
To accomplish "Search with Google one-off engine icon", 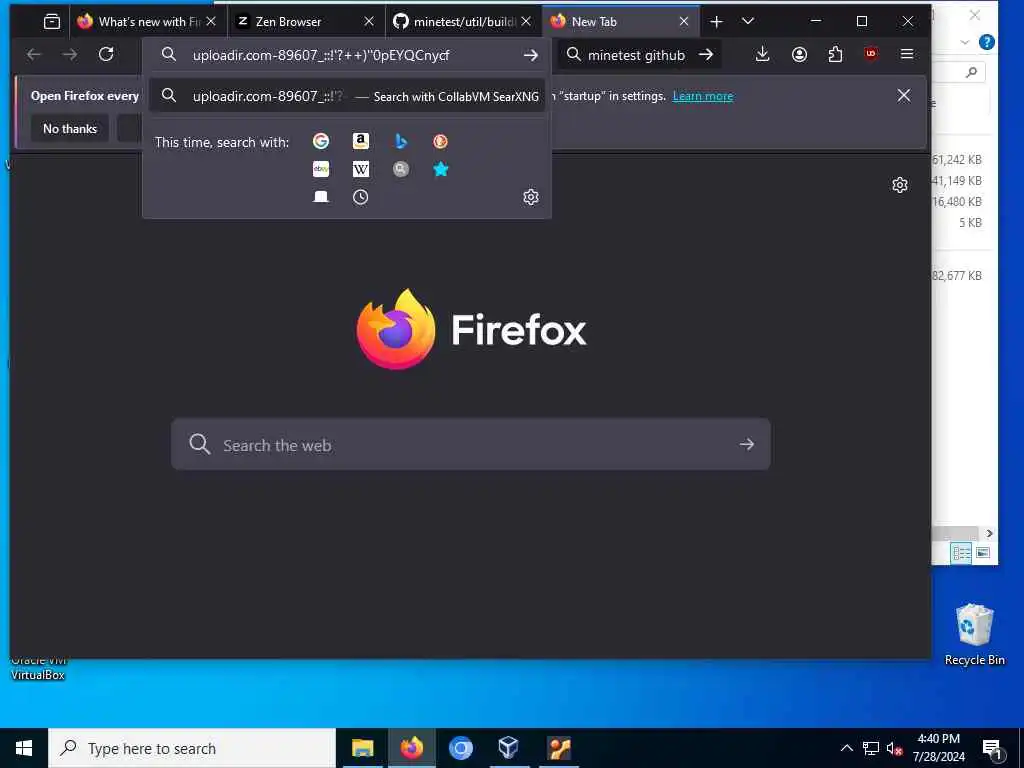I will tap(321, 141).
